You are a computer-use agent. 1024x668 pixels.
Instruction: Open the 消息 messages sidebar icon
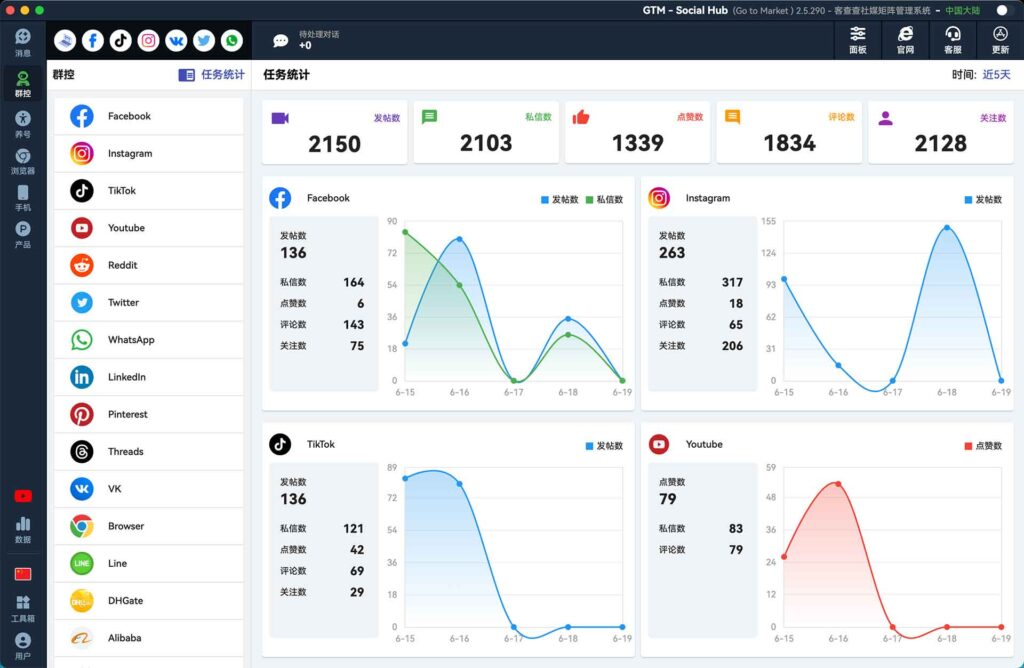click(x=23, y=42)
